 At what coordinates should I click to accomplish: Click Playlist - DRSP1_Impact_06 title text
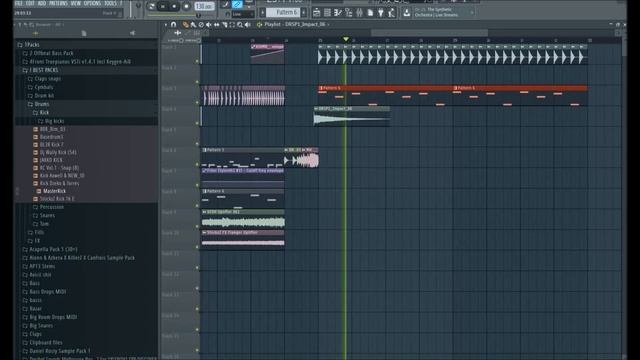coord(295,24)
